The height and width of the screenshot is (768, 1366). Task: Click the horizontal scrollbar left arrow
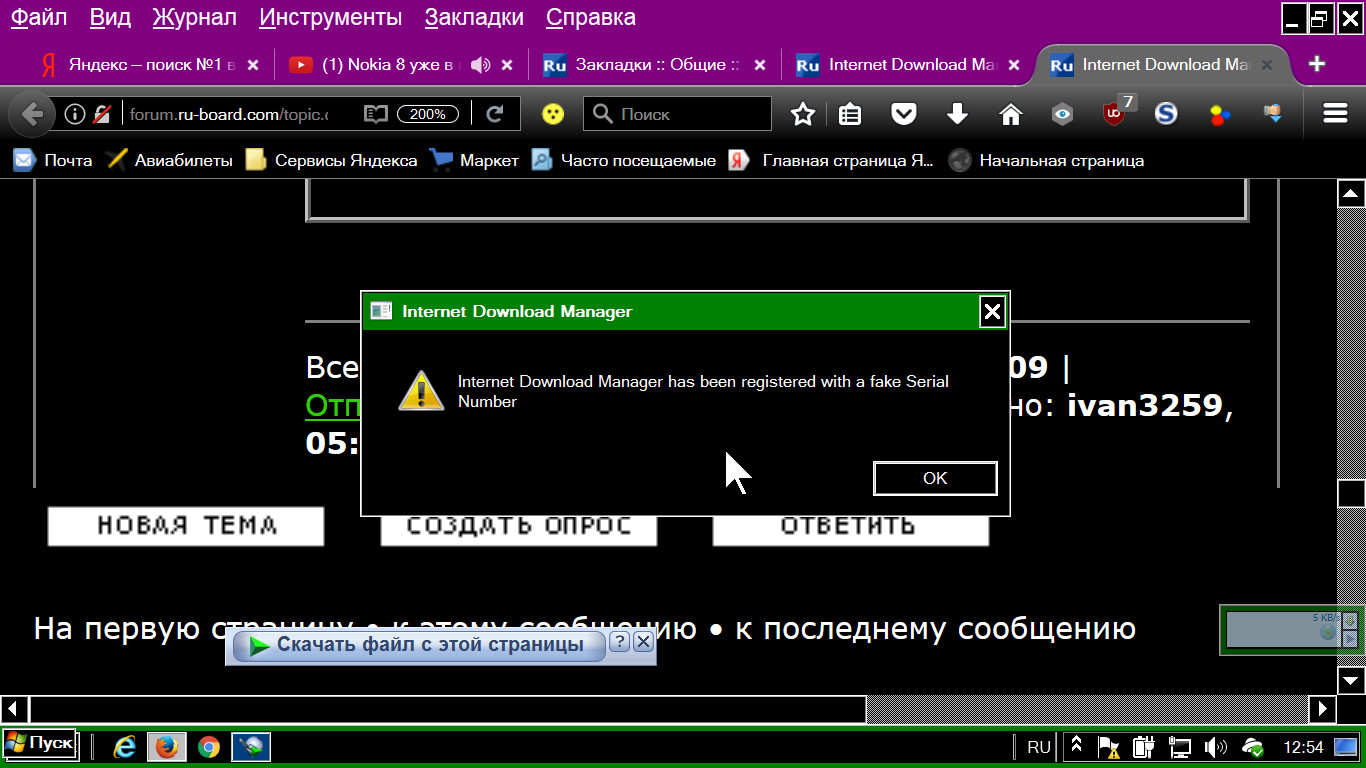pos(14,709)
